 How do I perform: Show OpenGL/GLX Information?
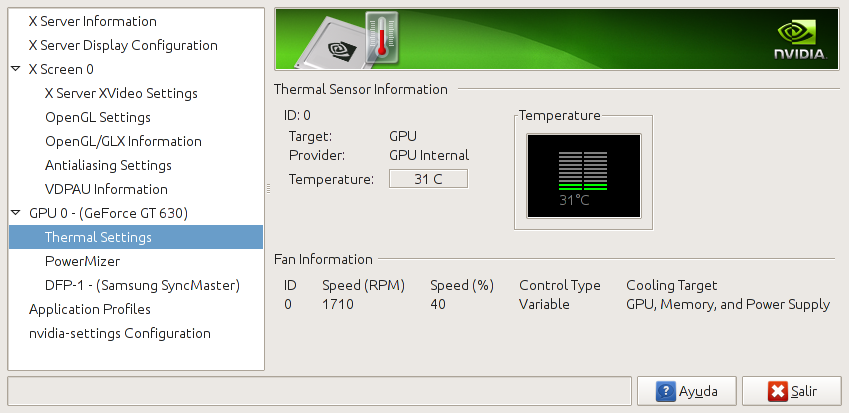123,141
